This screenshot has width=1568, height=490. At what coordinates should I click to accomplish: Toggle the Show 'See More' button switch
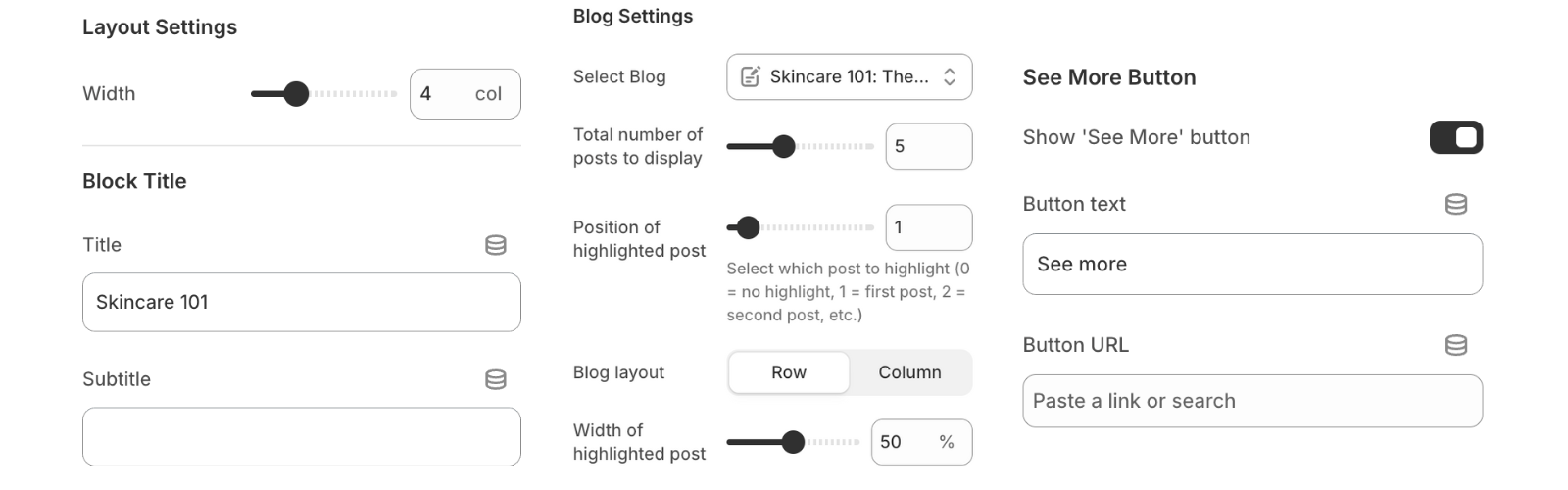tap(1455, 137)
